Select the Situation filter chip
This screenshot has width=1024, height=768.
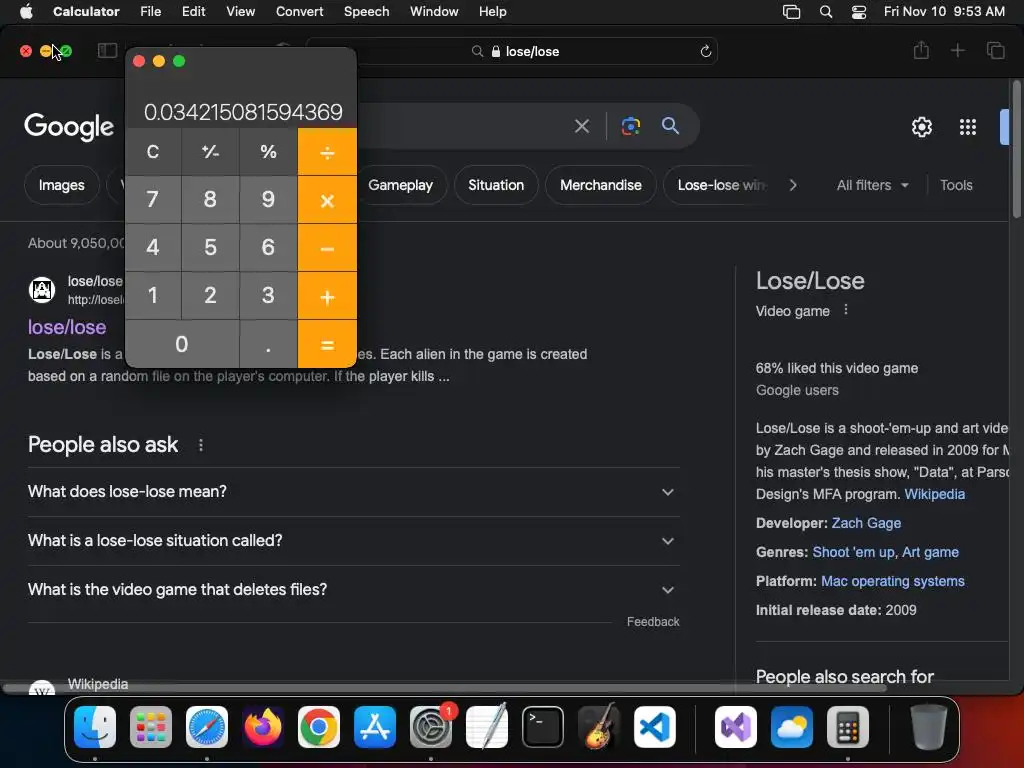(x=496, y=185)
